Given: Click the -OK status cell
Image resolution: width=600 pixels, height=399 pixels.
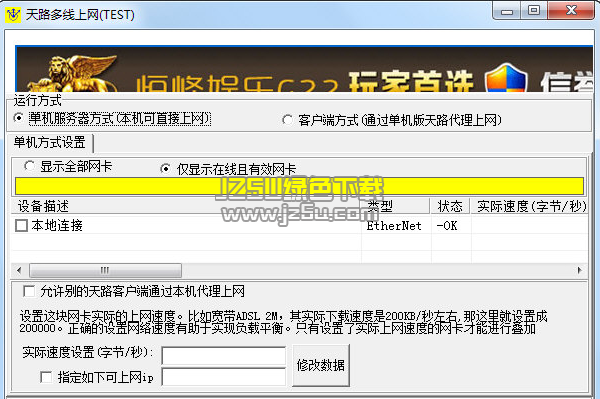Looking at the screenshot, I should [447, 226].
